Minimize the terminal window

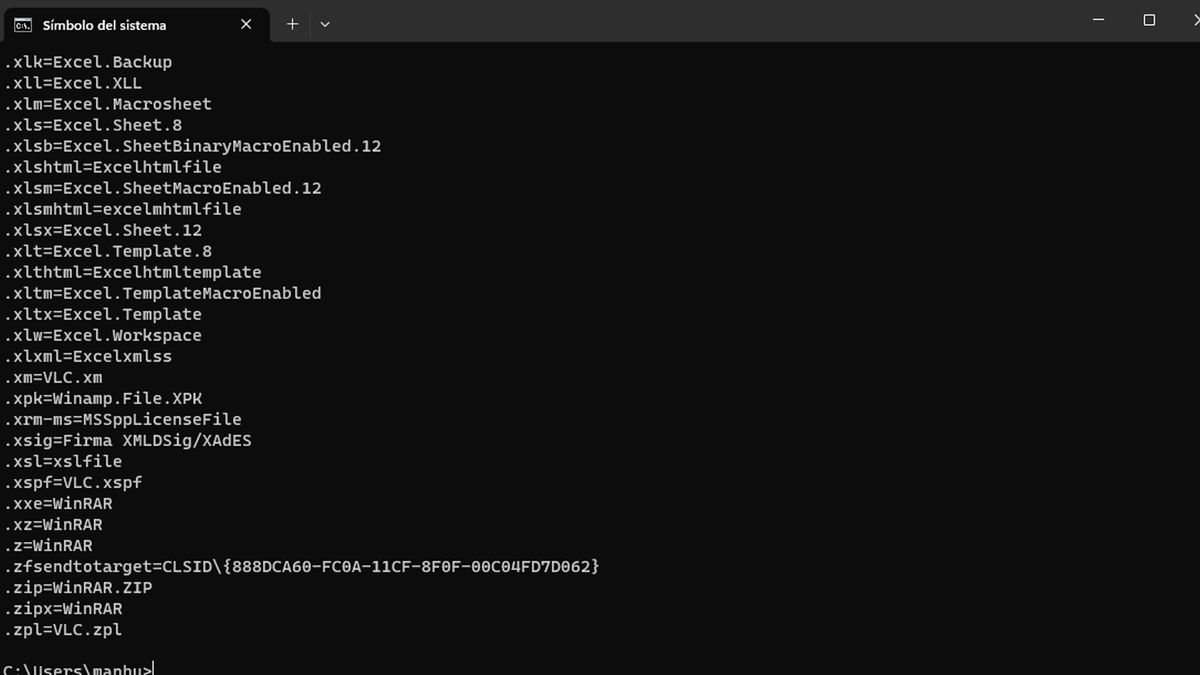(1098, 19)
